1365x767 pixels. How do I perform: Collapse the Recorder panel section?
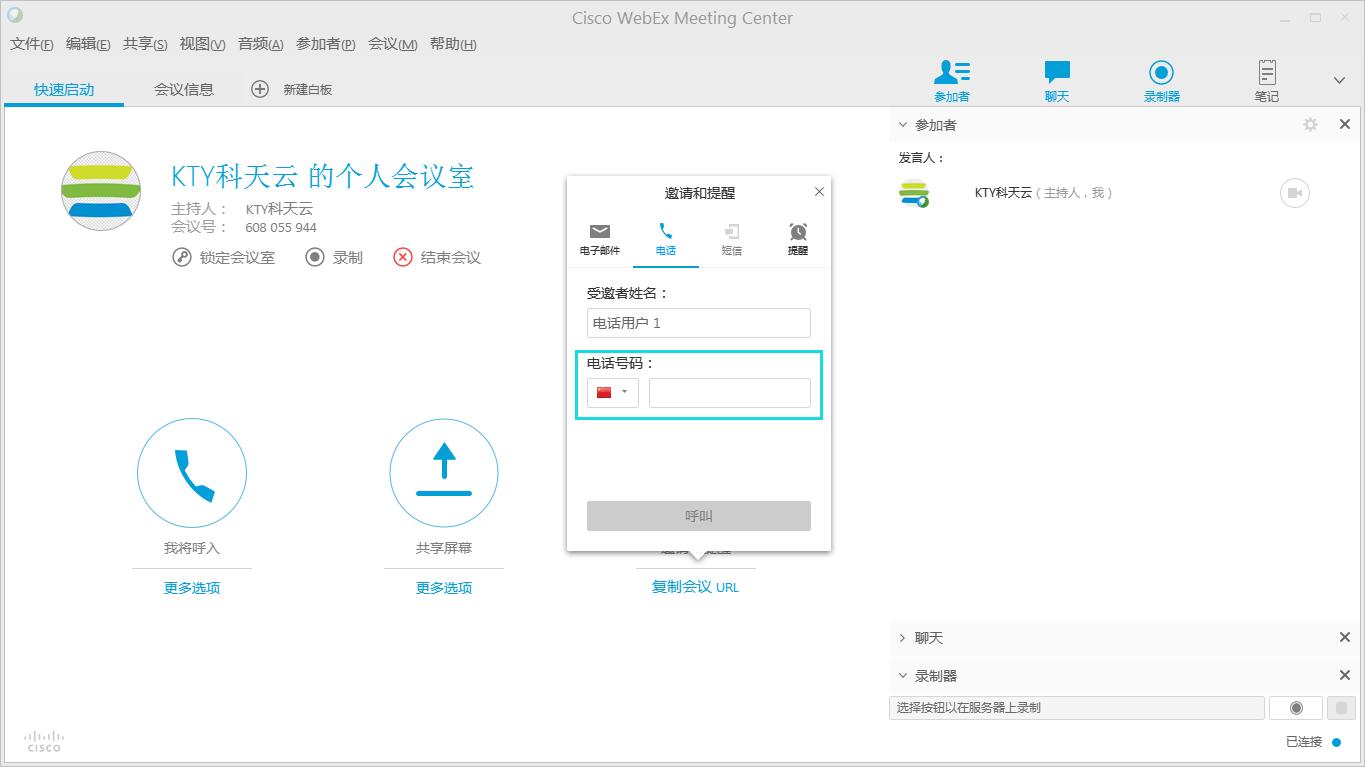pyautogui.click(x=903, y=676)
